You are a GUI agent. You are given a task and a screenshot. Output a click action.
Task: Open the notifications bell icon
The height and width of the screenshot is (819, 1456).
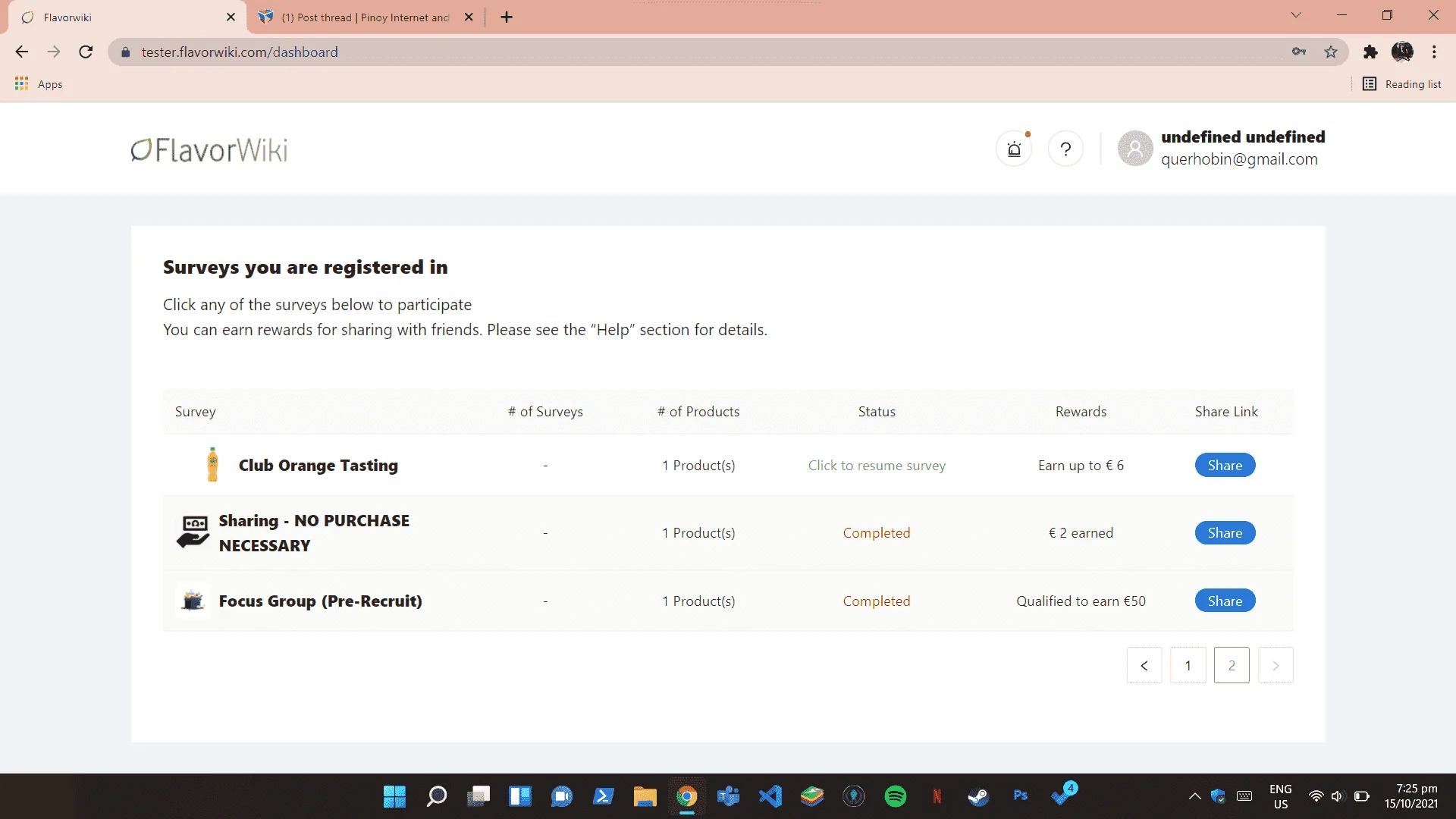pyautogui.click(x=1014, y=149)
